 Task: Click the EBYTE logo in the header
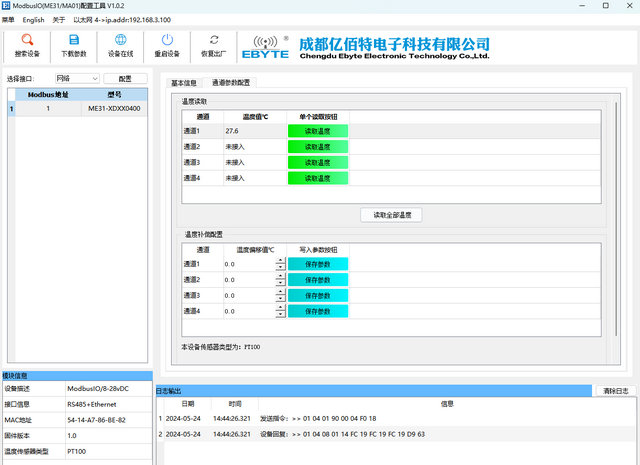(x=267, y=48)
